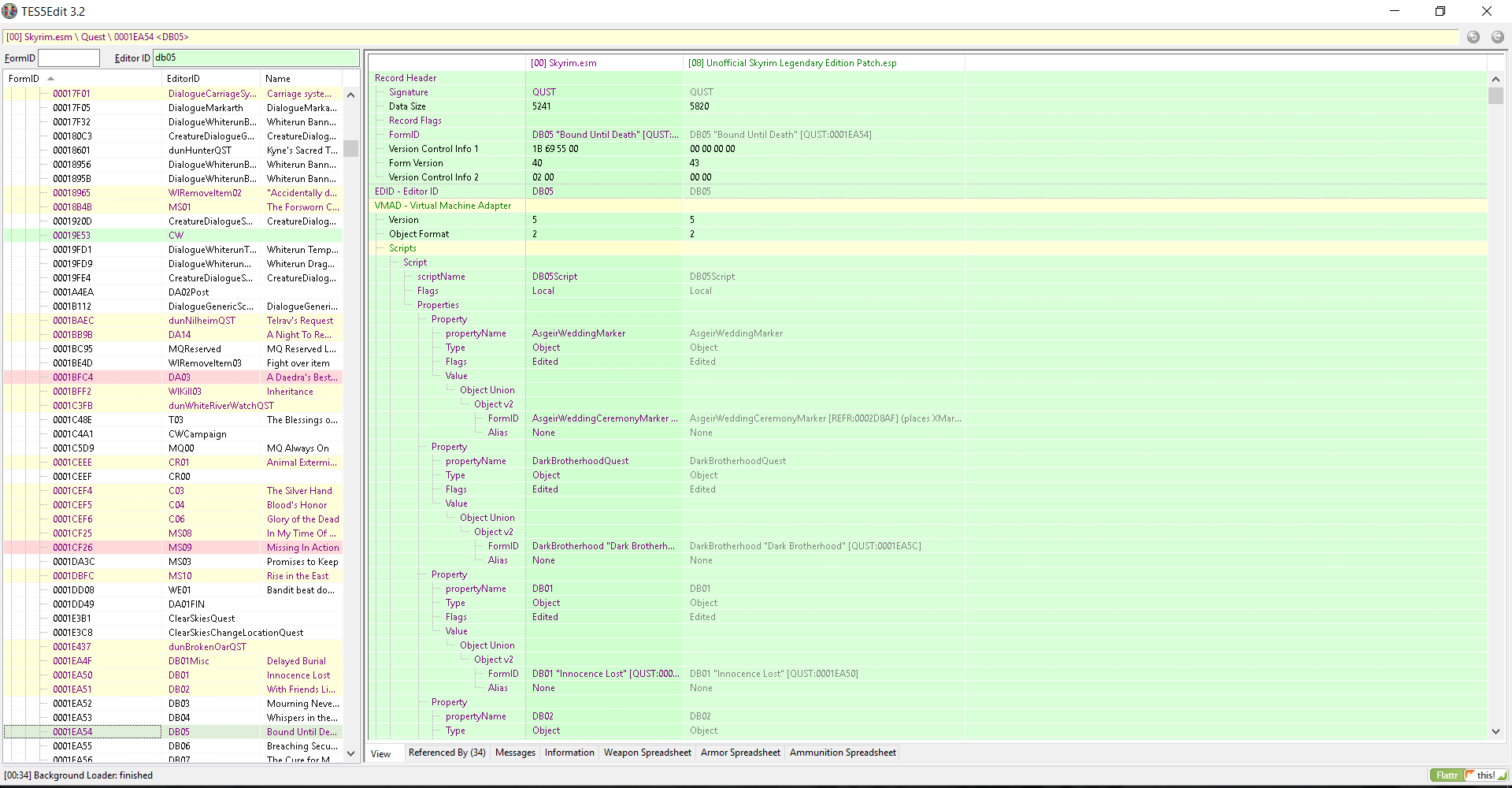This screenshot has width=1512, height=788.
Task: Click the 'Background Loader: finished' status text
Action: 93,775
